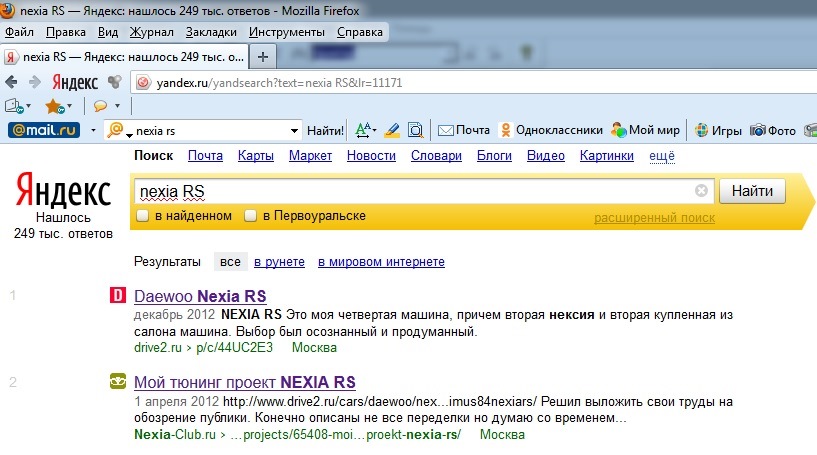Expand the login icon dropdown arrow
817x455 pixels.
29,106
